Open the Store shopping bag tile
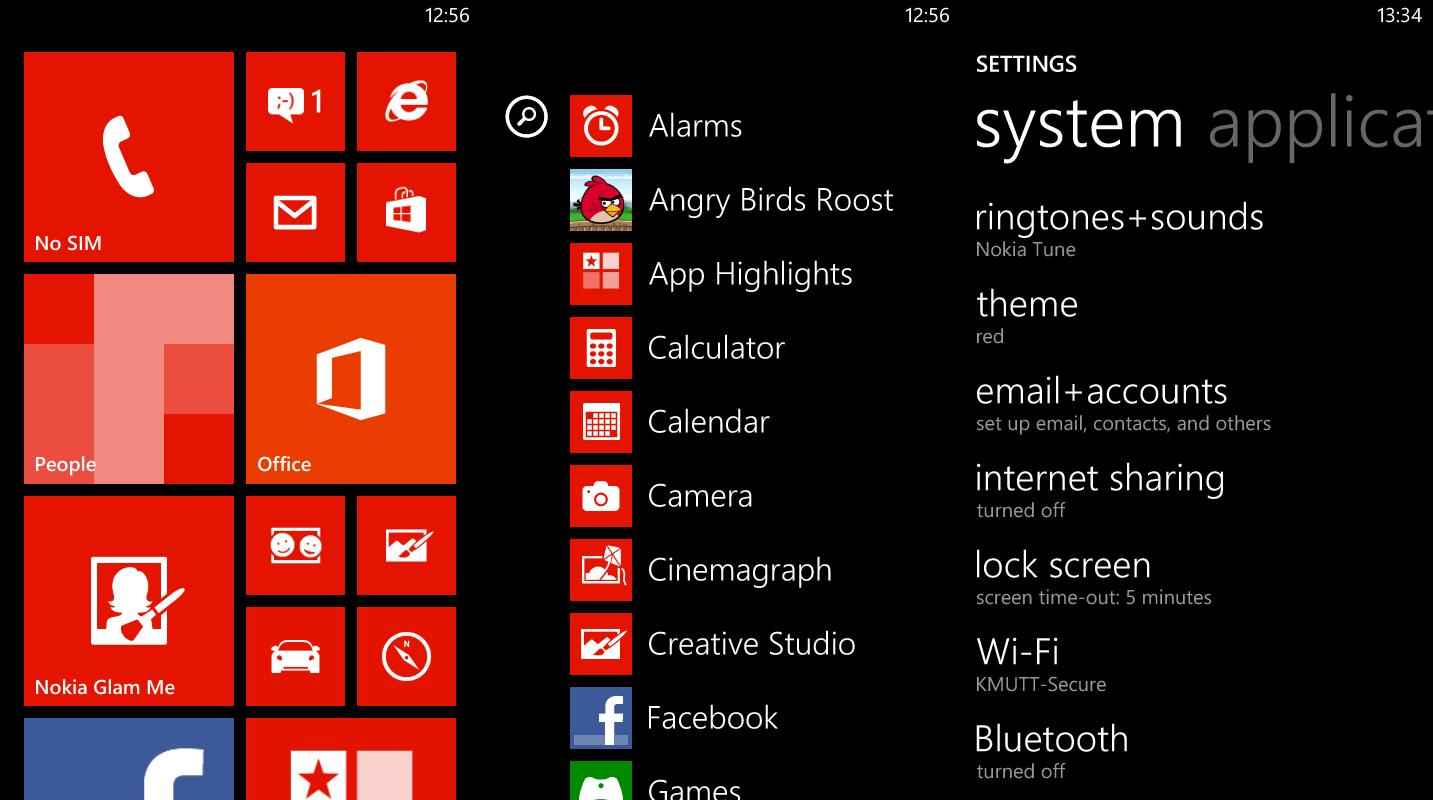The width and height of the screenshot is (1433, 800). [406, 212]
